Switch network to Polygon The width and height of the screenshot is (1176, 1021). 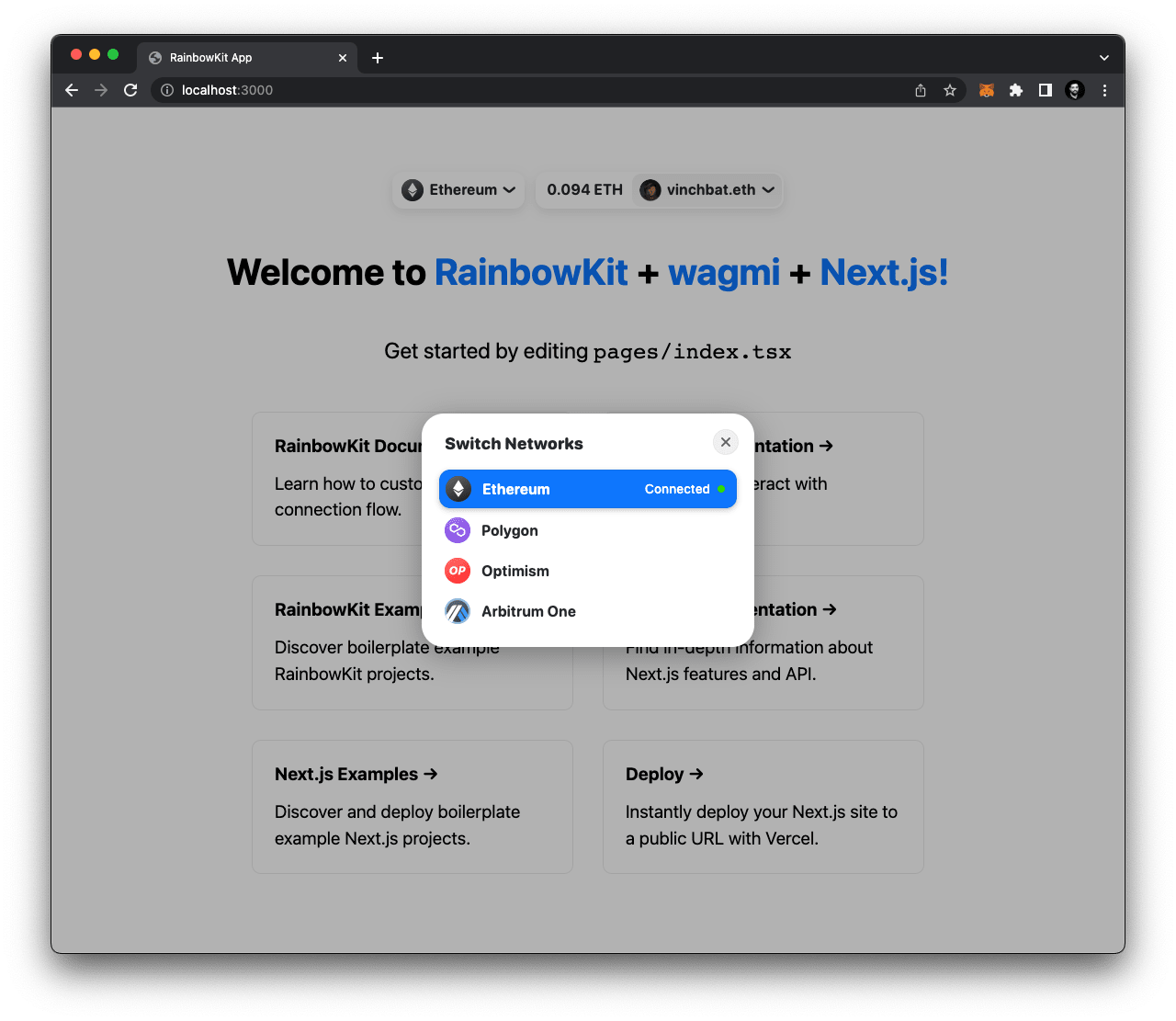588,530
